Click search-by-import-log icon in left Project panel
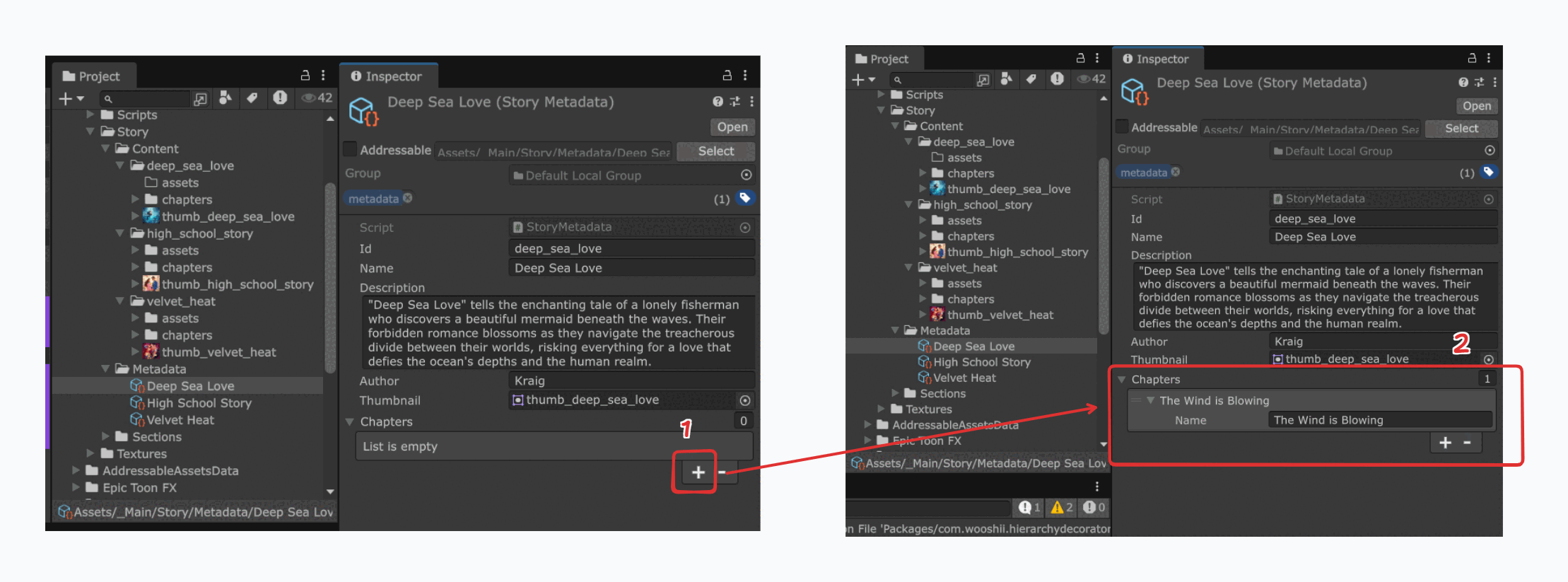This screenshot has height=582, width=1568. [x=280, y=98]
